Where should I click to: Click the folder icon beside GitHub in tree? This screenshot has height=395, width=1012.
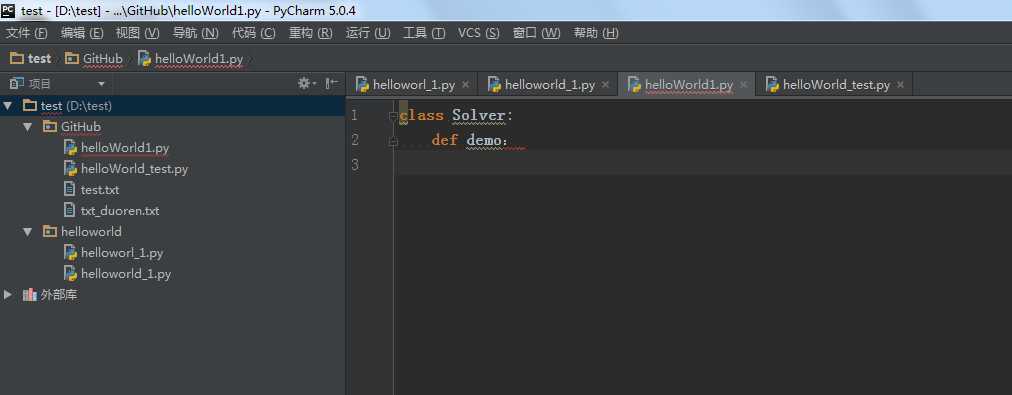(x=50, y=127)
